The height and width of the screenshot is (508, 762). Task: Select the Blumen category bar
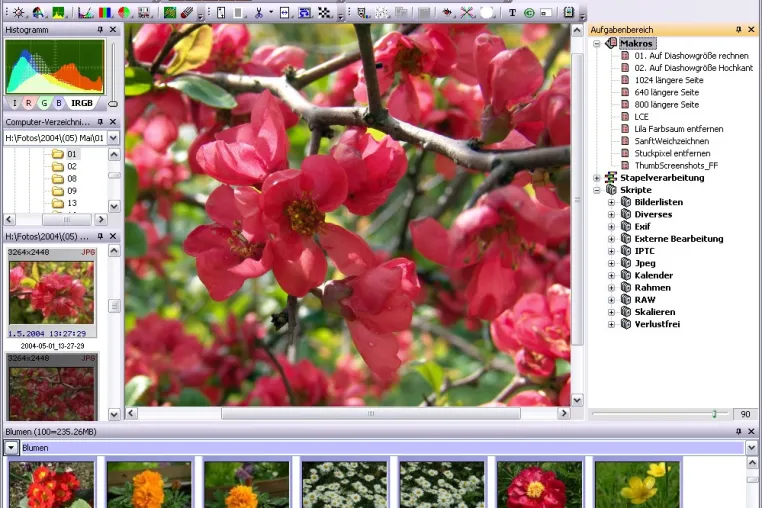[x=383, y=448]
